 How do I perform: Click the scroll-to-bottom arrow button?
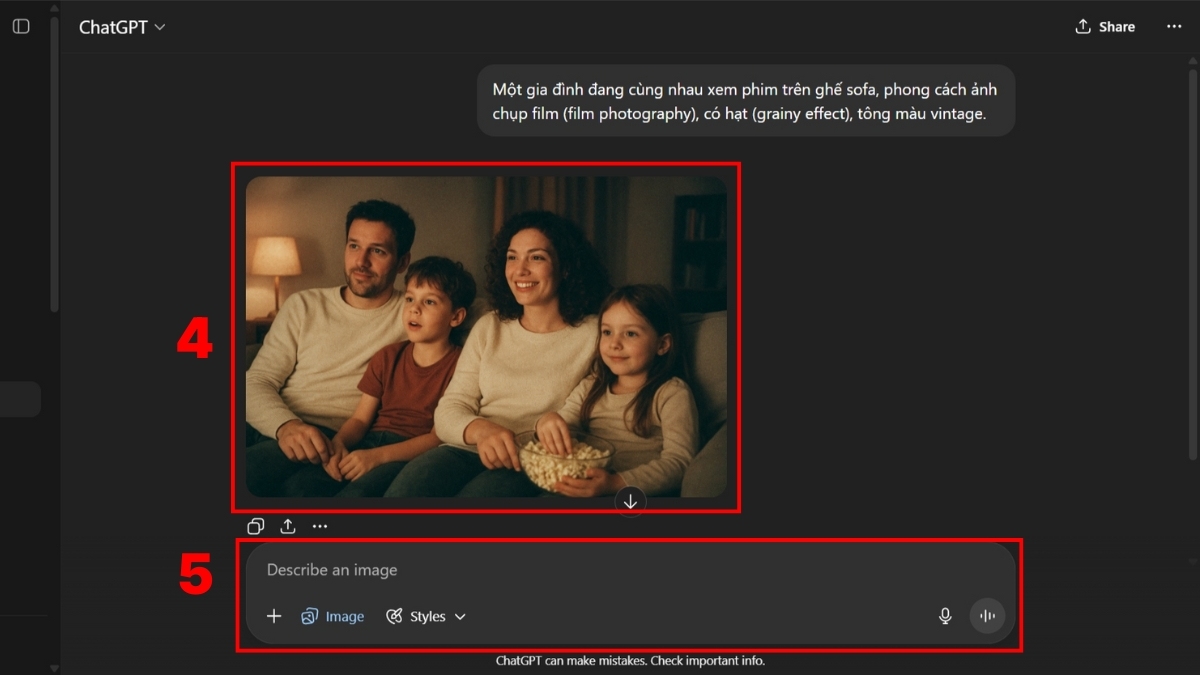630,502
